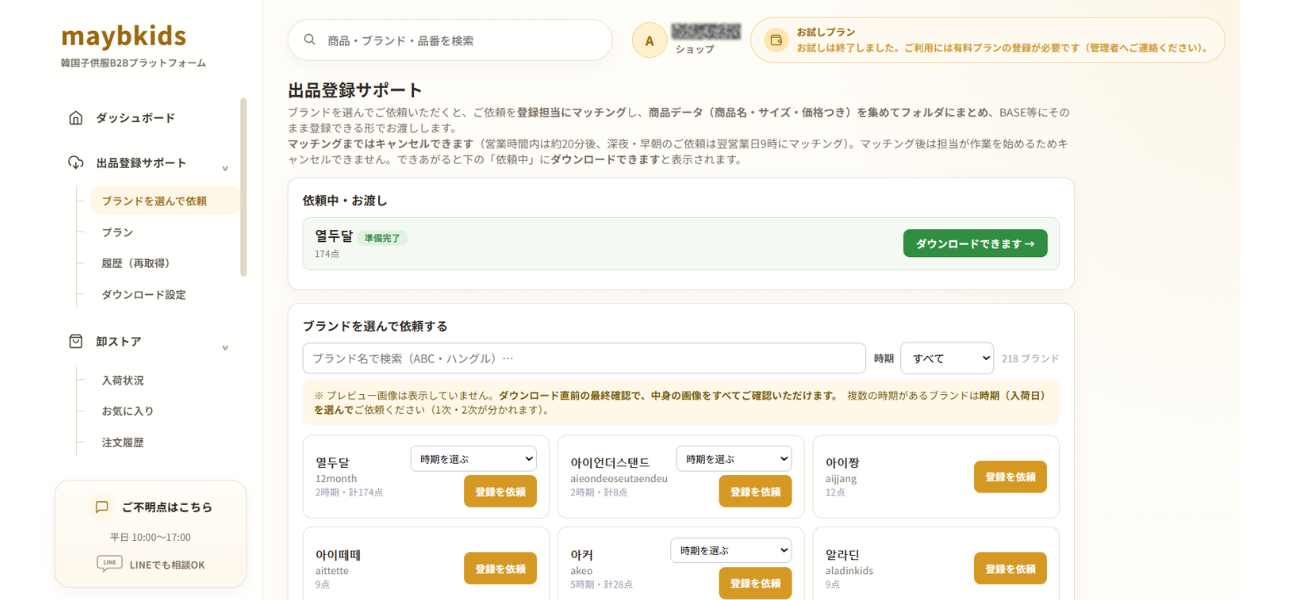Open the プラン sidebar item
The height and width of the screenshot is (600, 1300).
pyautogui.click(x=117, y=232)
